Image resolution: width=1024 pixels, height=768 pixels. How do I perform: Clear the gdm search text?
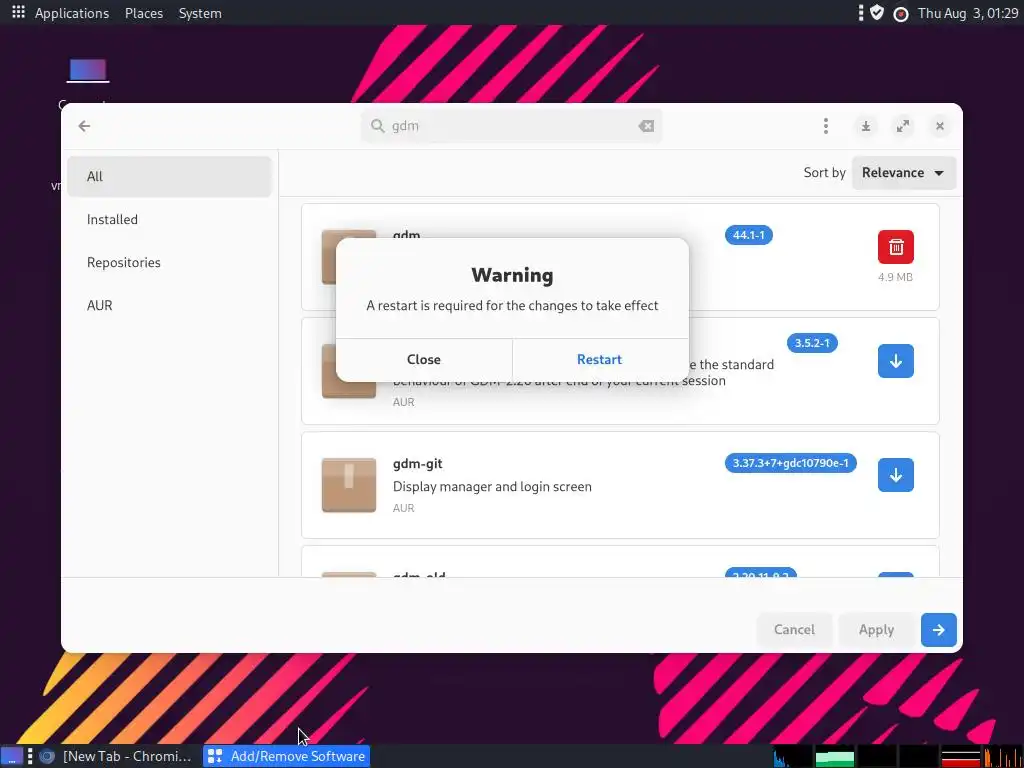(x=646, y=126)
